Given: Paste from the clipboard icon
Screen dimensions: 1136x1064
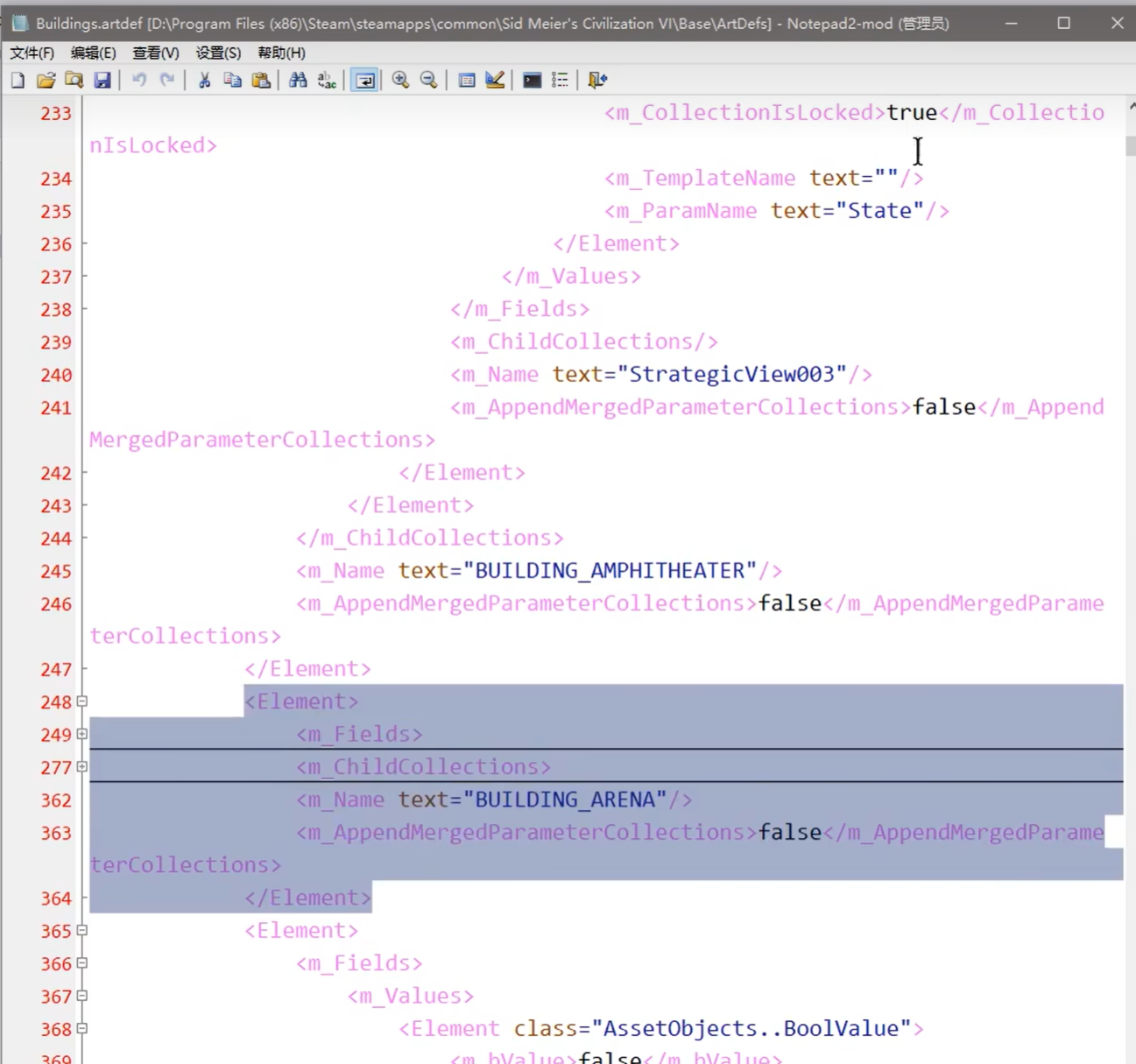Looking at the screenshot, I should click(261, 81).
